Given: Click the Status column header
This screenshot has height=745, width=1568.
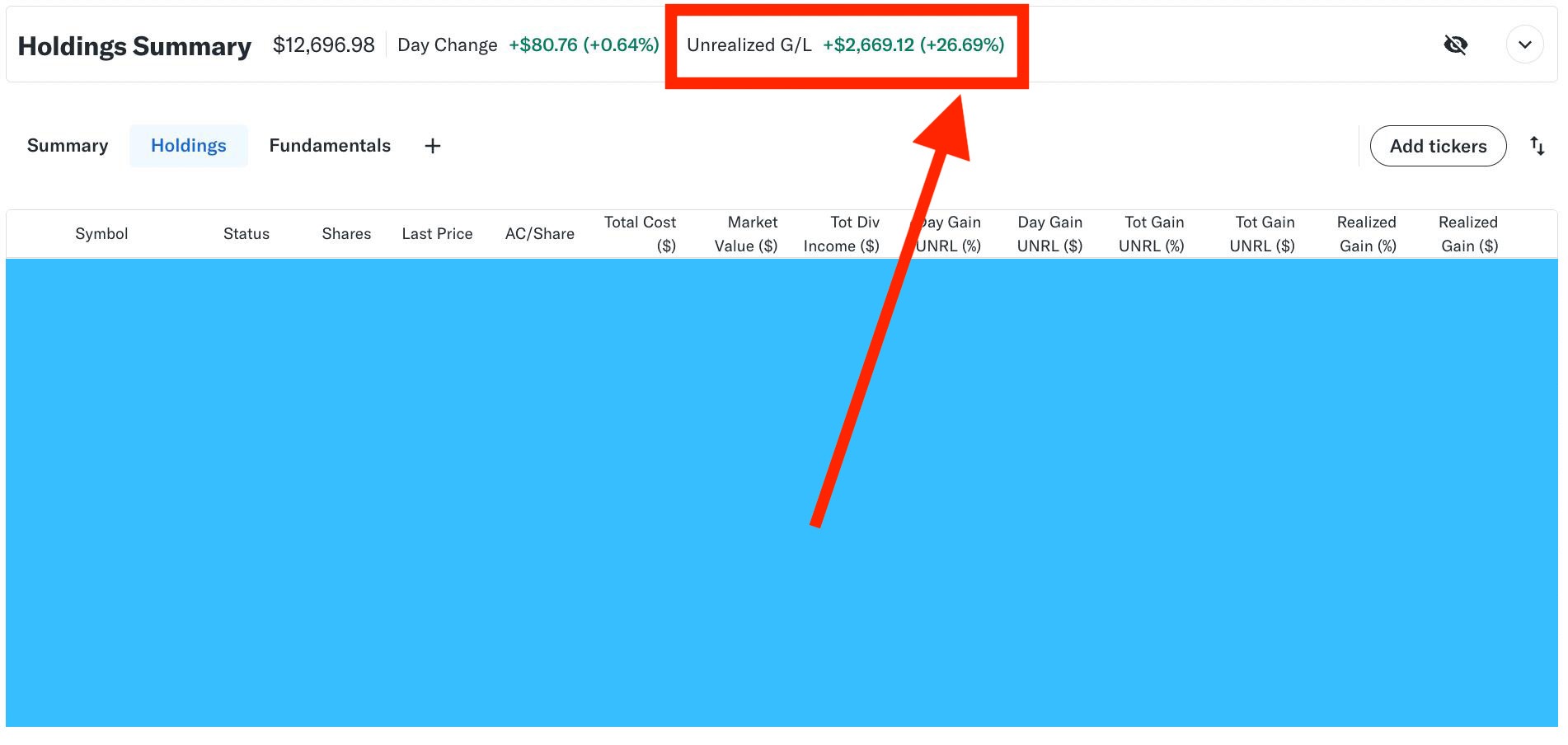Looking at the screenshot, I should [246, 234].
